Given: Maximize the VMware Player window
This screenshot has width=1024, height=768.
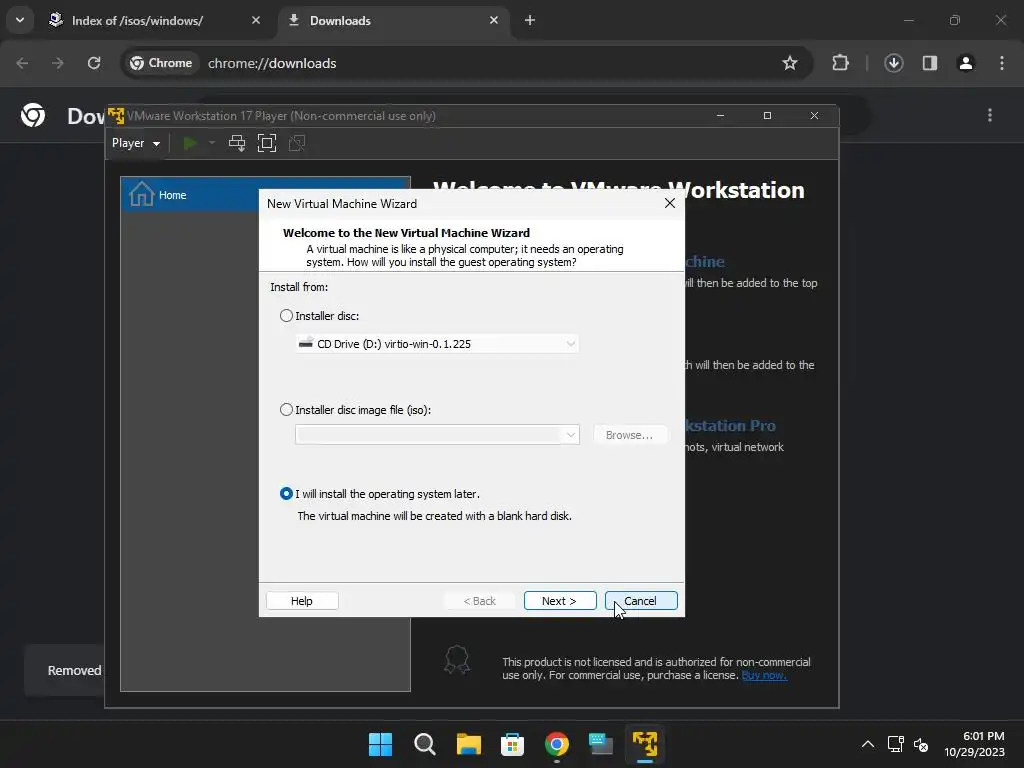Looking at the screenshot, I should click(x=767, y=116).
